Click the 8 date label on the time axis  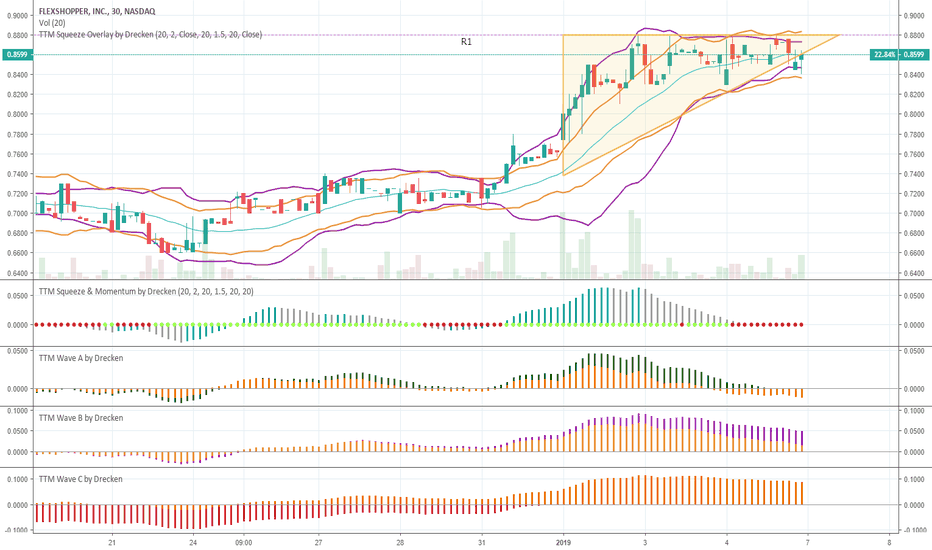[x=889, y=542]
